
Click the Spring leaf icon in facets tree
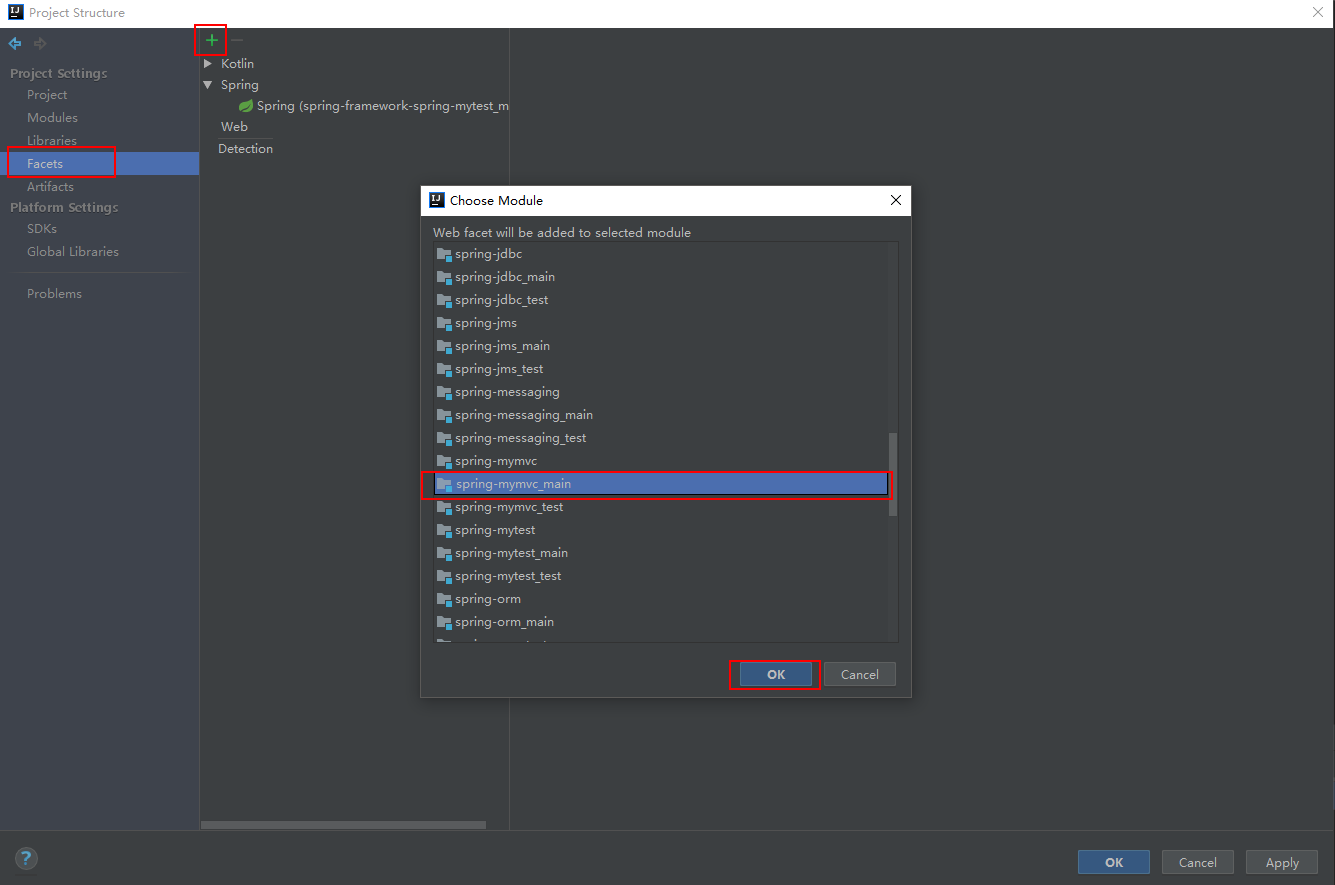(245, 105)
